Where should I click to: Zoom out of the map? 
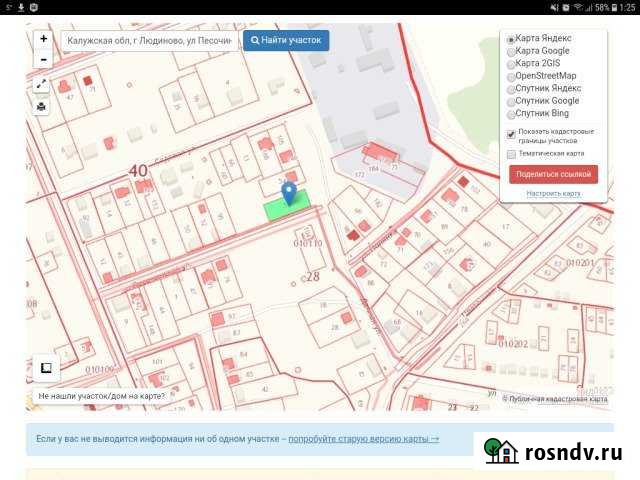[x=43, y=59]
